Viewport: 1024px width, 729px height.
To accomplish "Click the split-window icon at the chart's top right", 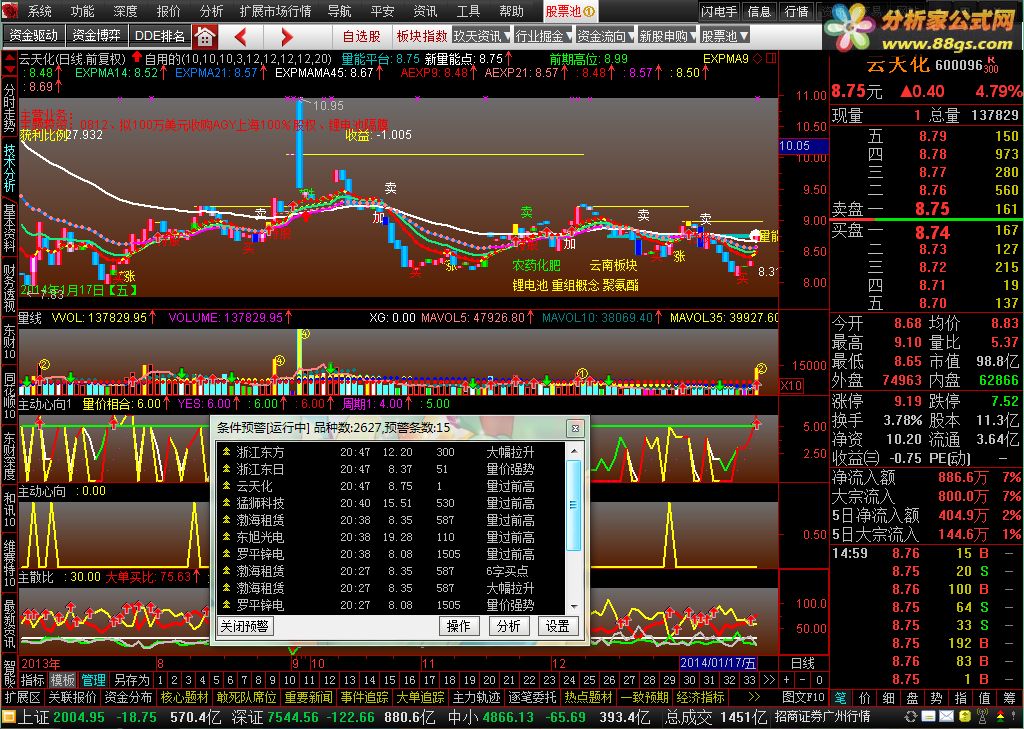I will pos(771,58).
